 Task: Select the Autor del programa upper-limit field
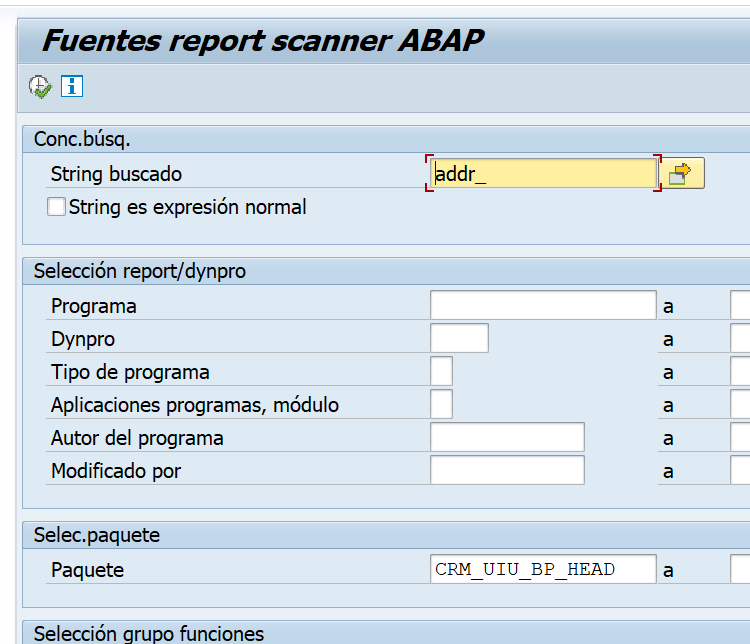(740, 438)
